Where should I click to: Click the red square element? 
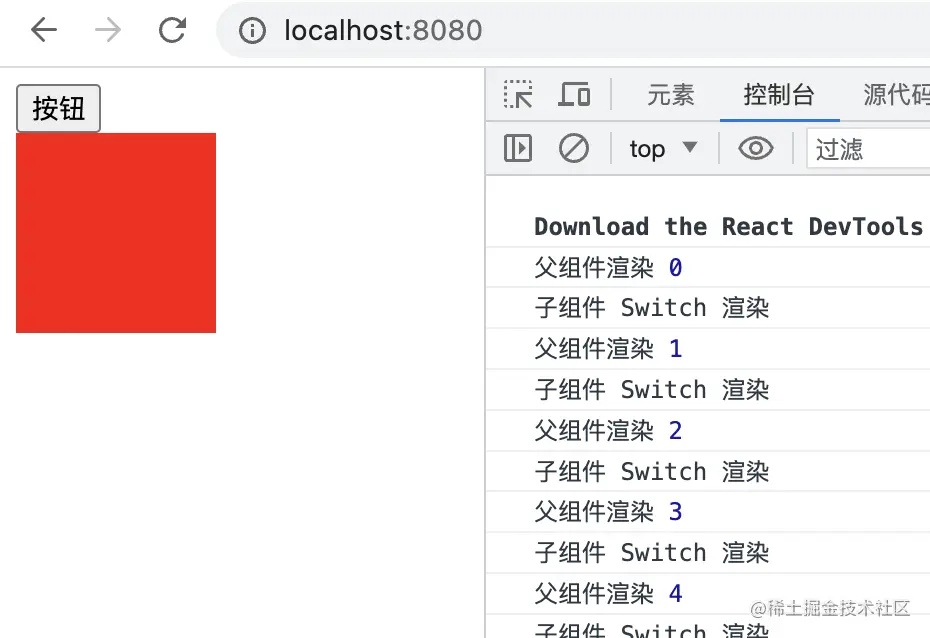pos(115,232)
